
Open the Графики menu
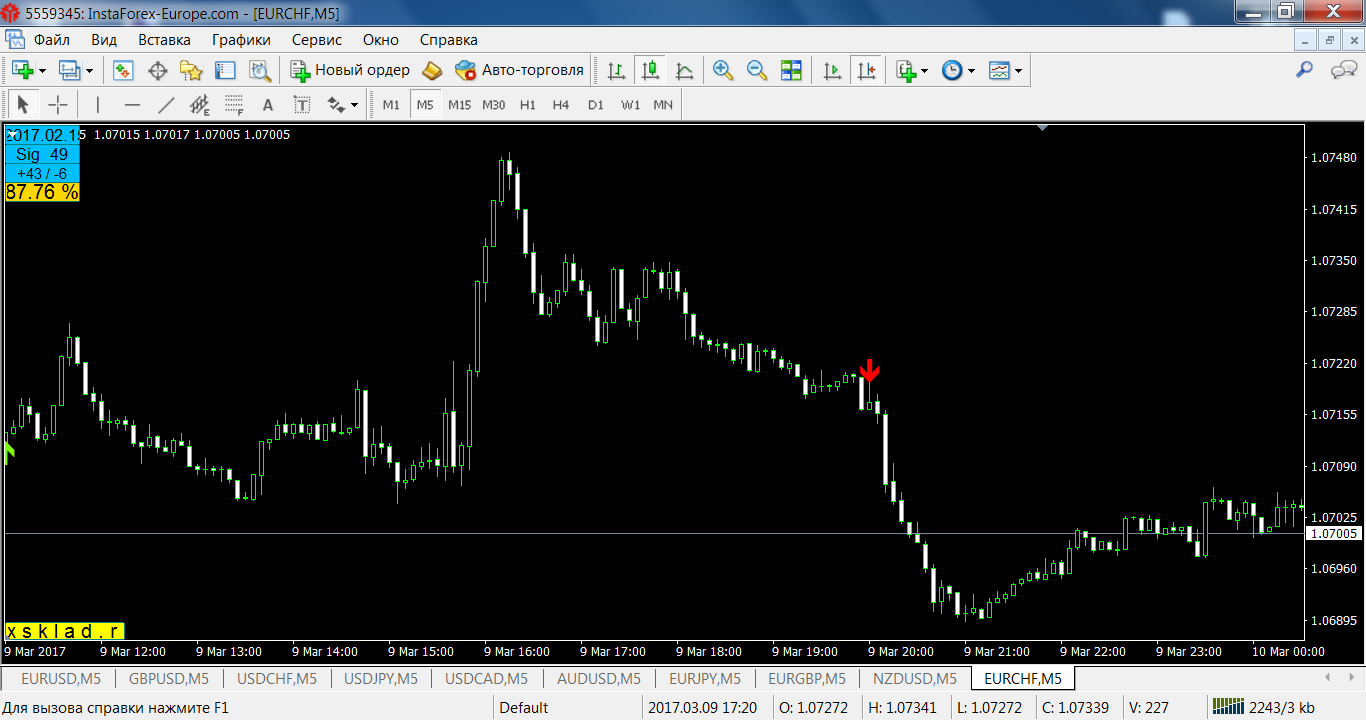point(241,40)
